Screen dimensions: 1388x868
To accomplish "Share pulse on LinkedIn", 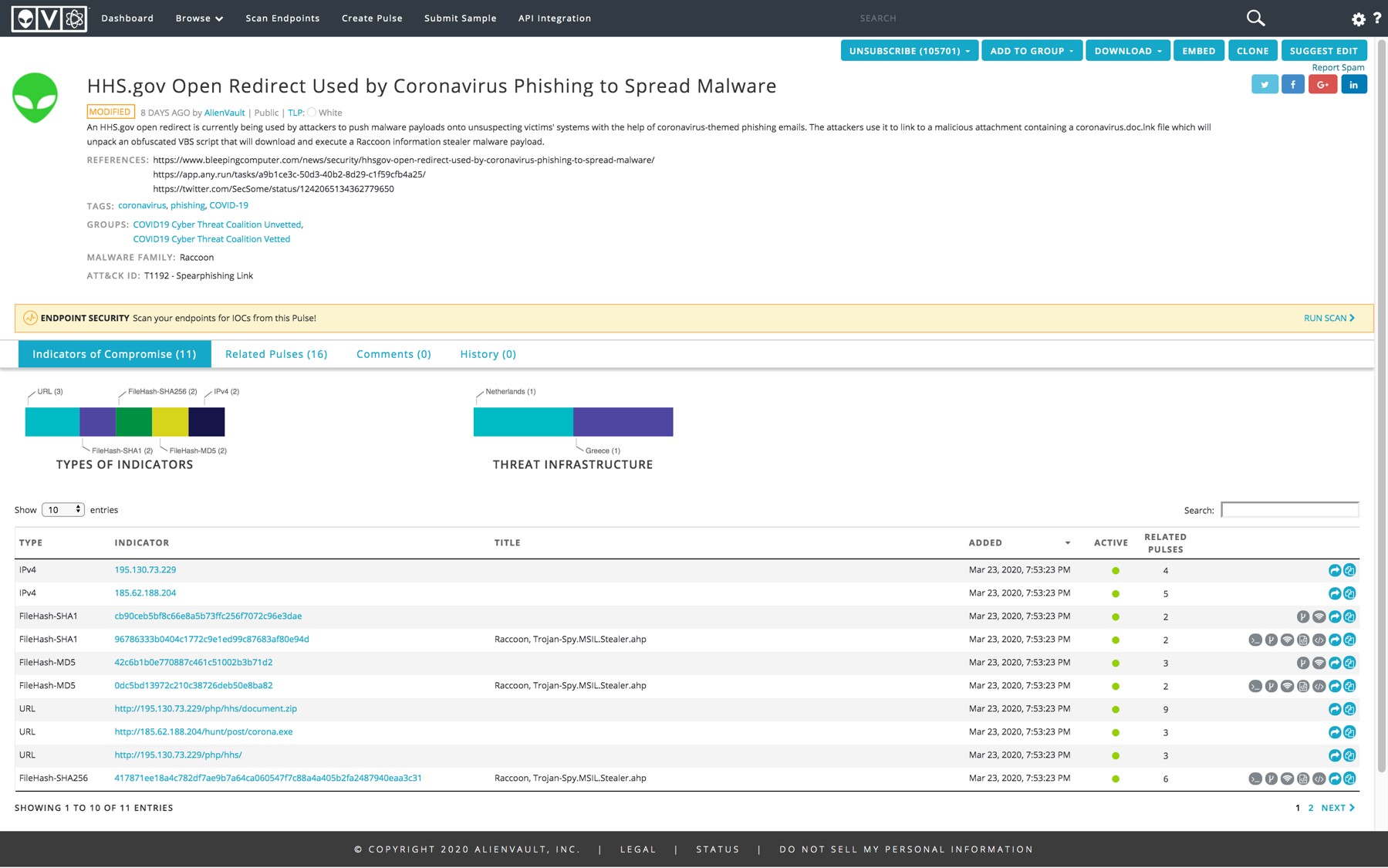I will coord(1353,84).
